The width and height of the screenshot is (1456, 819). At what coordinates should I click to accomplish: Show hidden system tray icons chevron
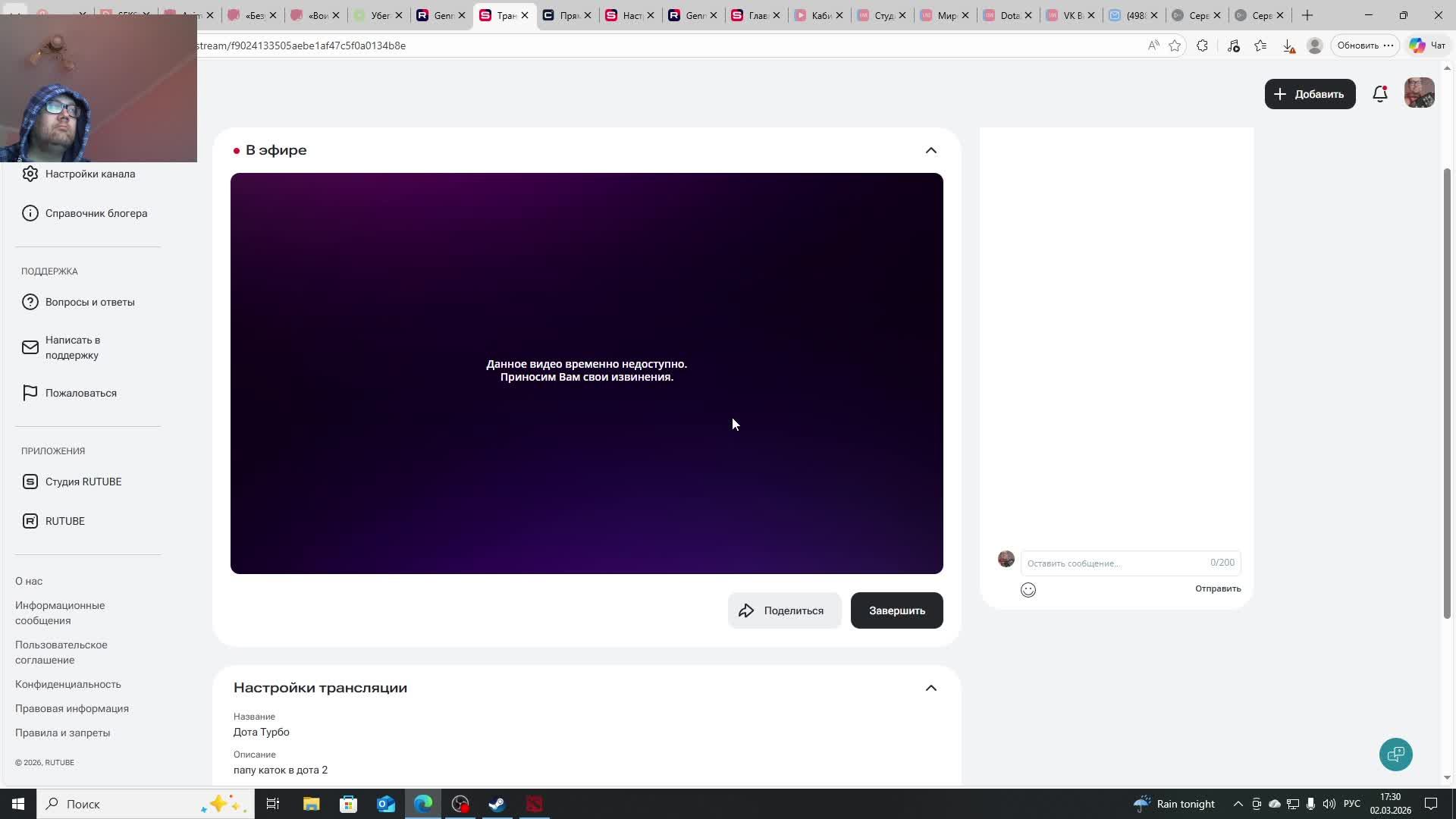click(x=1238, y=804)
